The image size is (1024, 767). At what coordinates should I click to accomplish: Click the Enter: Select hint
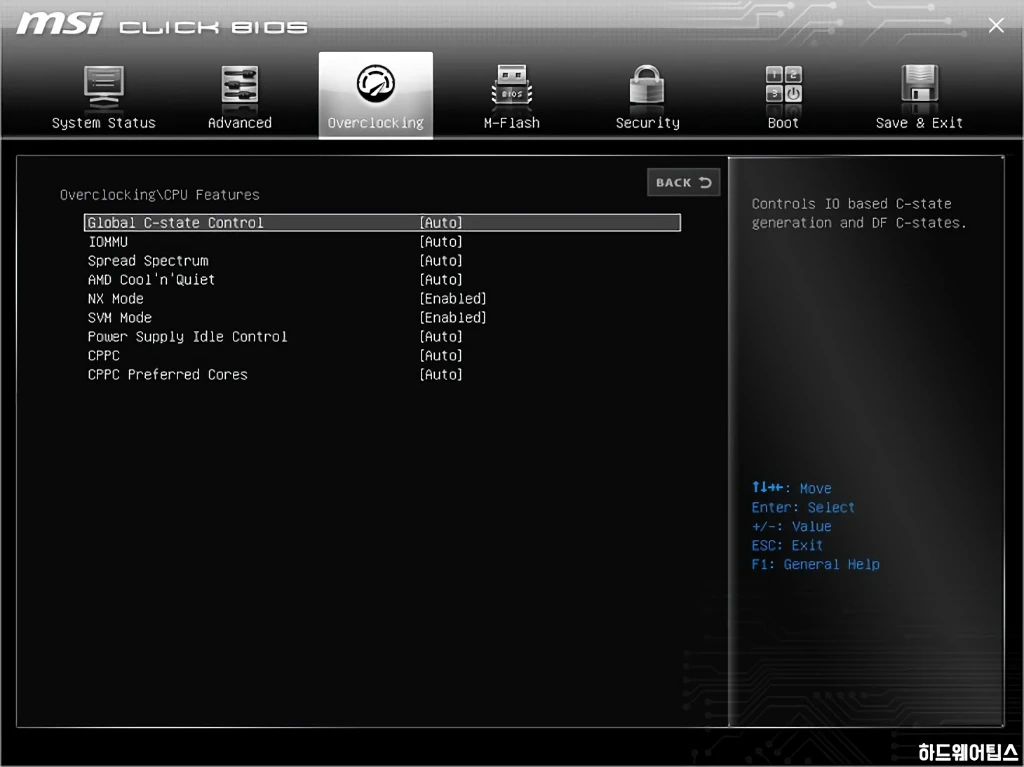(803, 508)
